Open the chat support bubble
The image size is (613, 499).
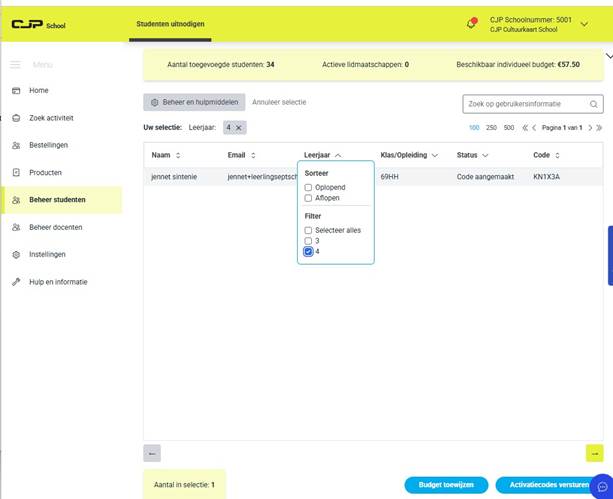point(602,486)
